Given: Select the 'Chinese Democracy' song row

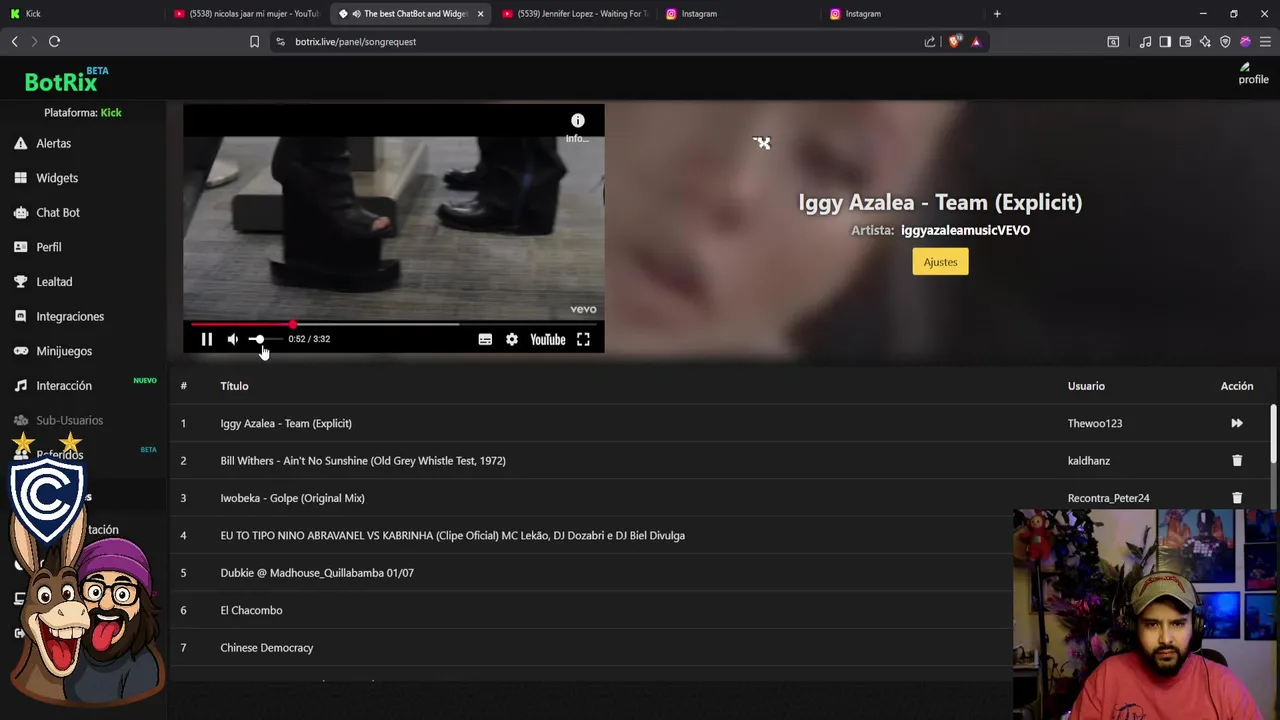Looking at the screenshot, I should [592, 648].
